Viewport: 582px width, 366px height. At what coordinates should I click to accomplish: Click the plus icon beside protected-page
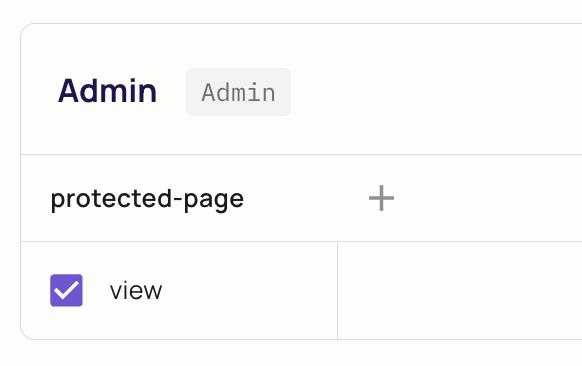coord(381,198)
